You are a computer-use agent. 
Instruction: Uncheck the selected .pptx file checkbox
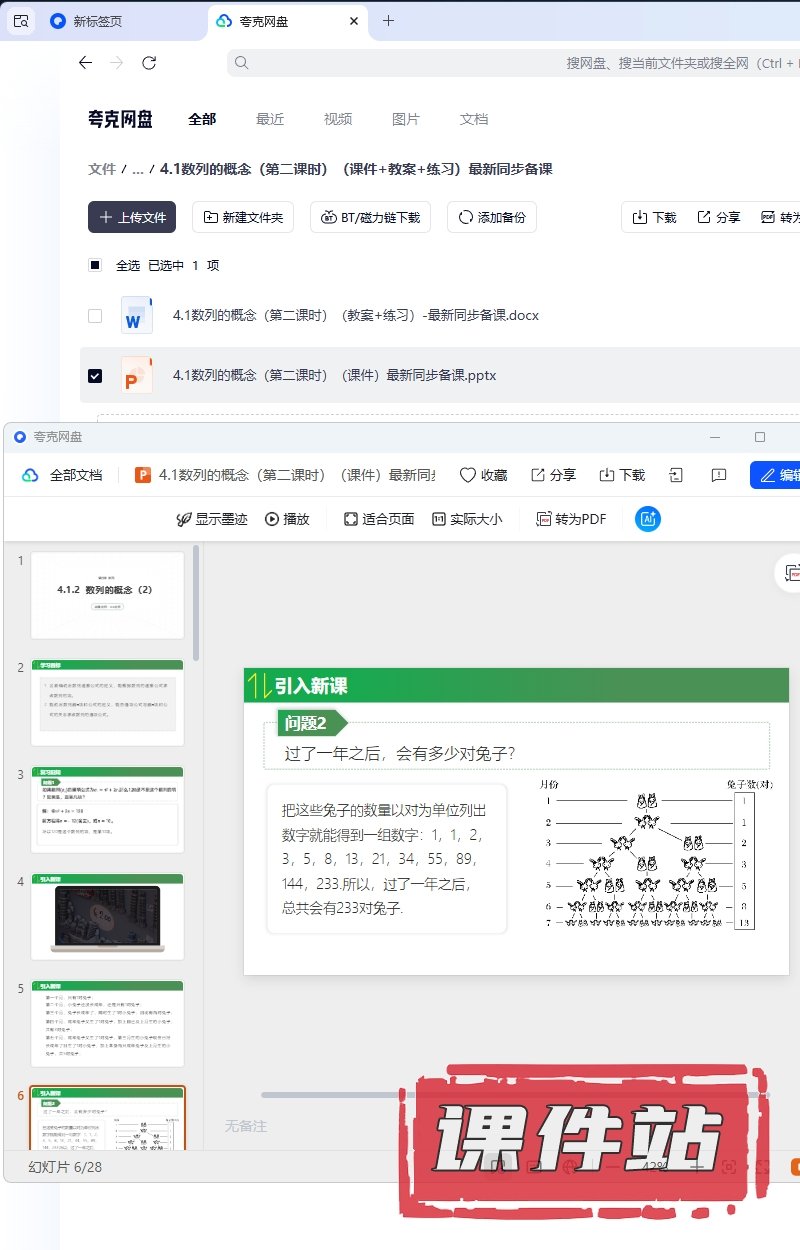[95, 376]
